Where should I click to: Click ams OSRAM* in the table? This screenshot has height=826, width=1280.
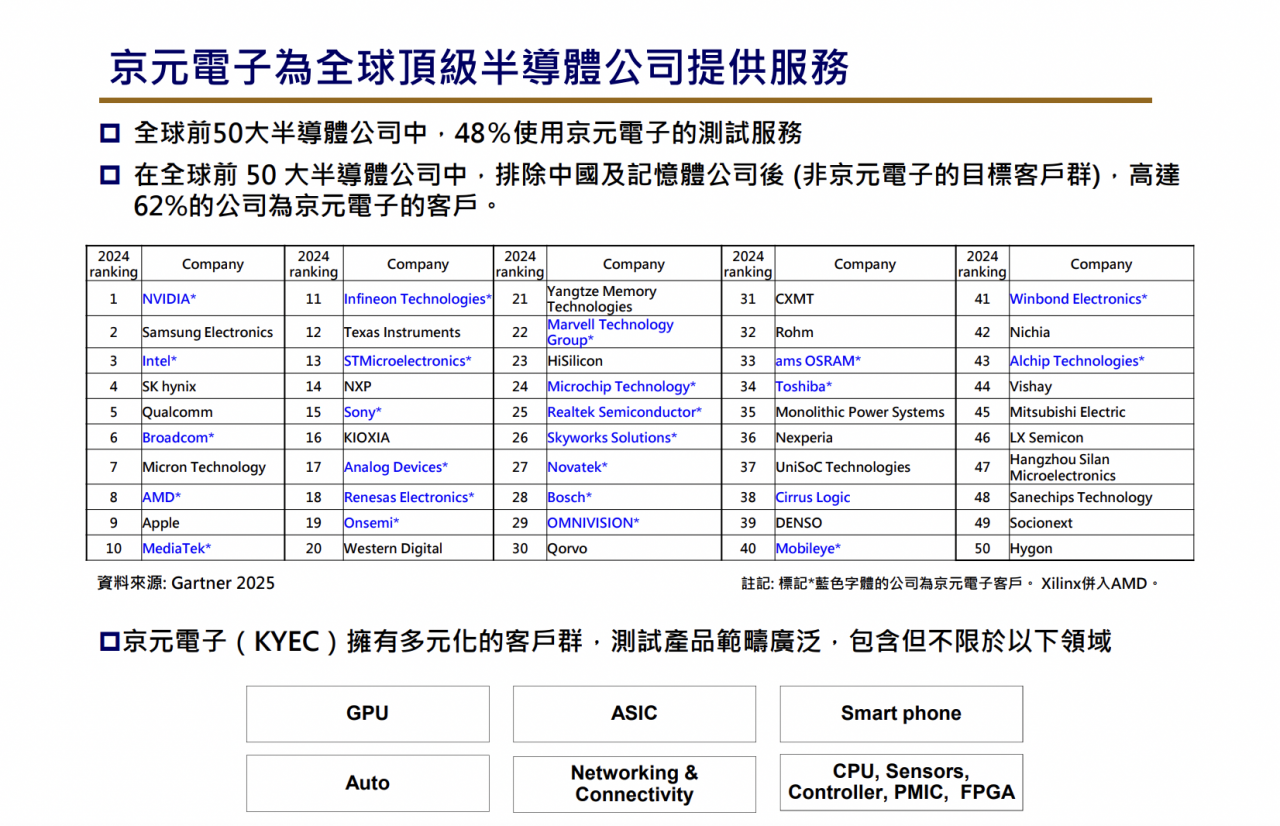(865, 361)
